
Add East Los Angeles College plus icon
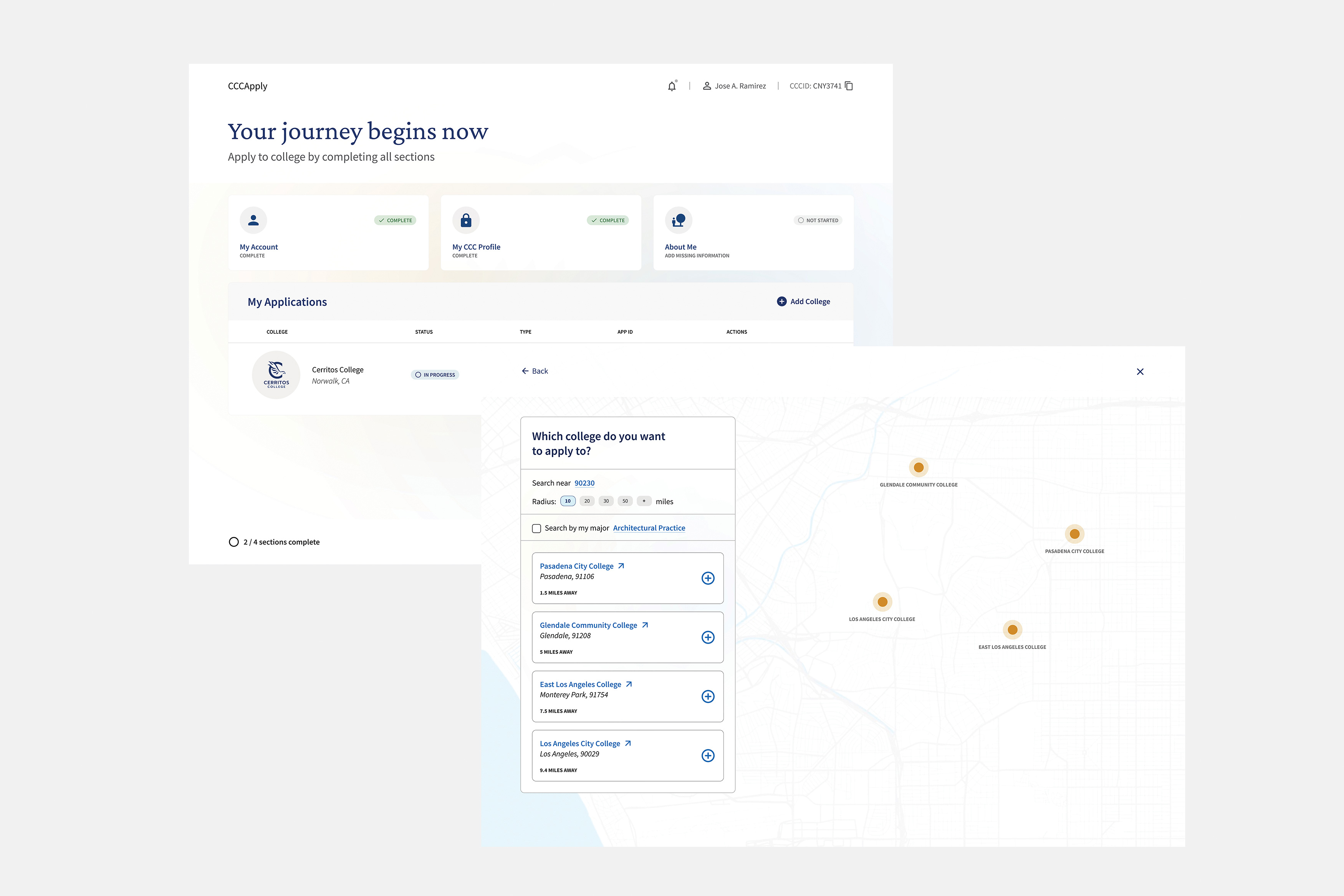[708, 697]
